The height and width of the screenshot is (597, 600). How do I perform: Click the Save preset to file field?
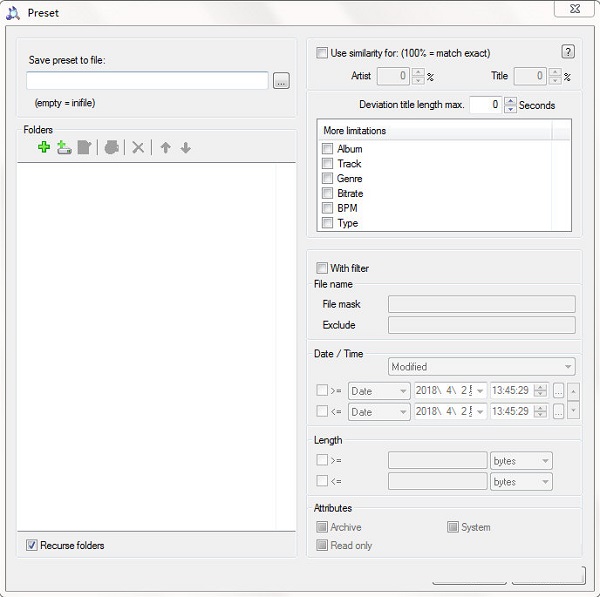tap(147, 81)
